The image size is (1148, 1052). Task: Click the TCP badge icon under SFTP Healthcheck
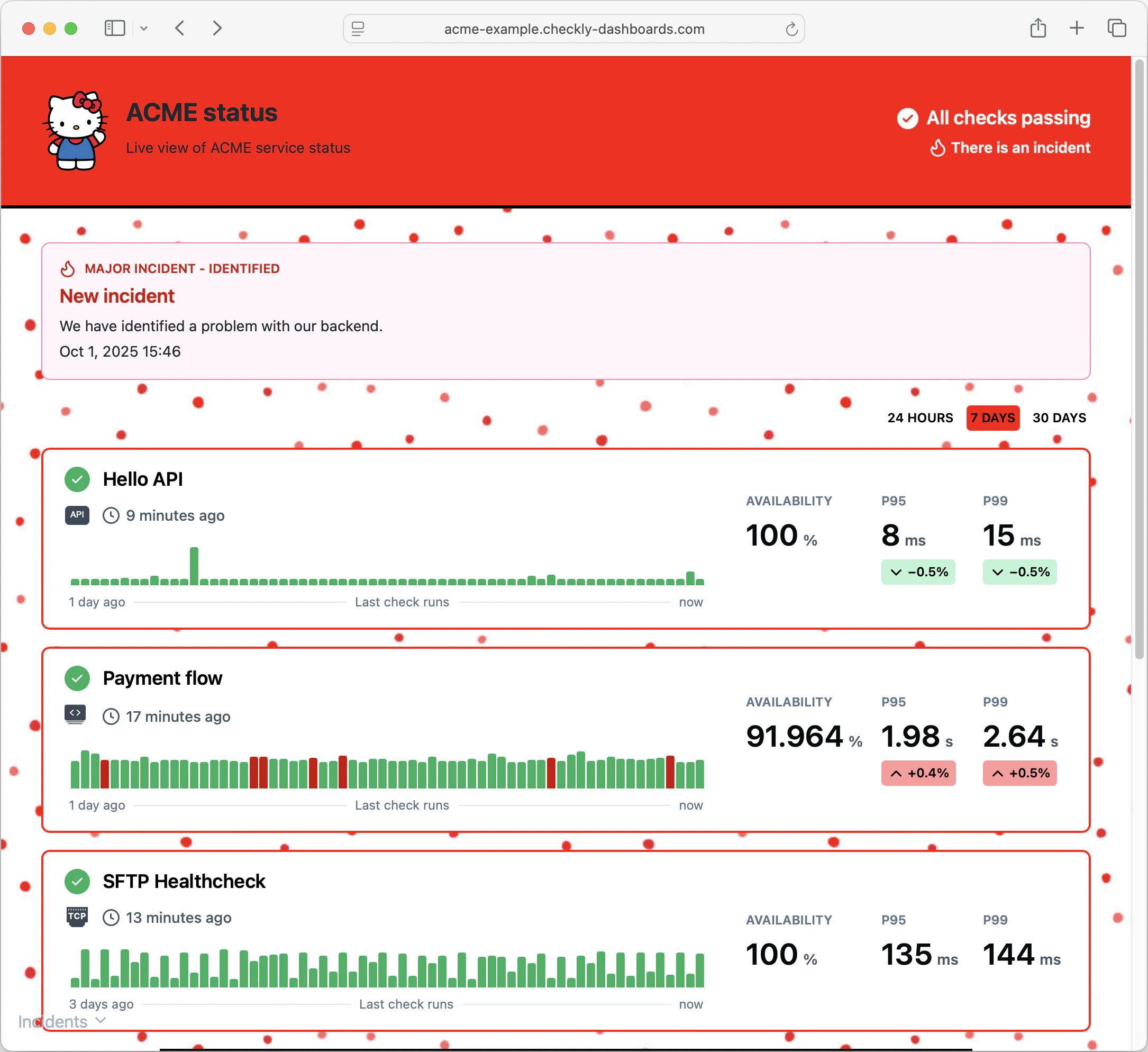(77, 917)
